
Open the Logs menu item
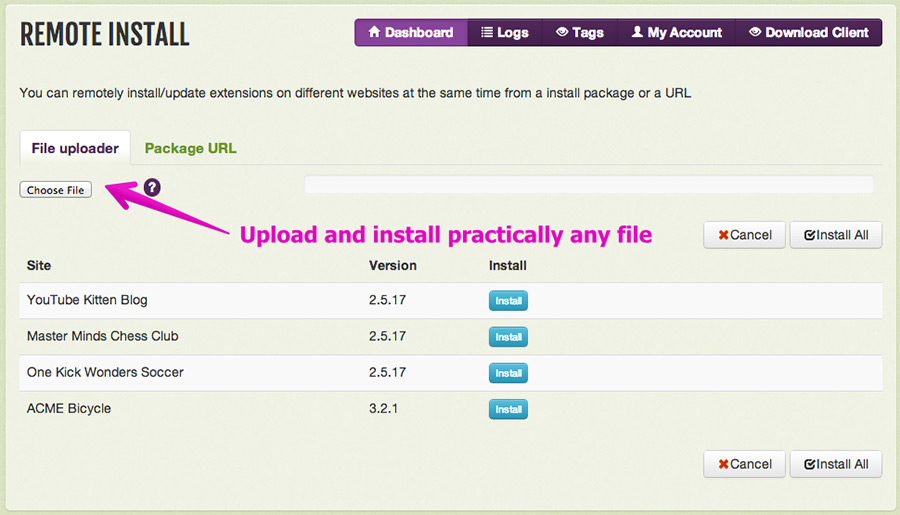coord(505,33)
